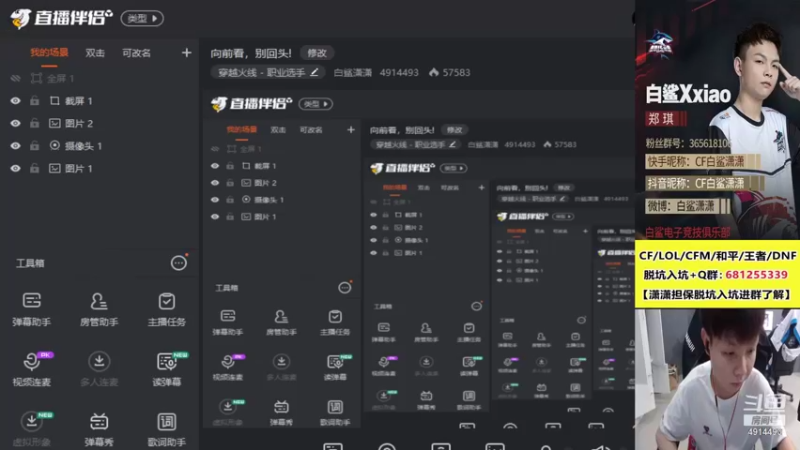Switch to the 可改名 scene tab
800x450 pixels.
coord(136,53)
